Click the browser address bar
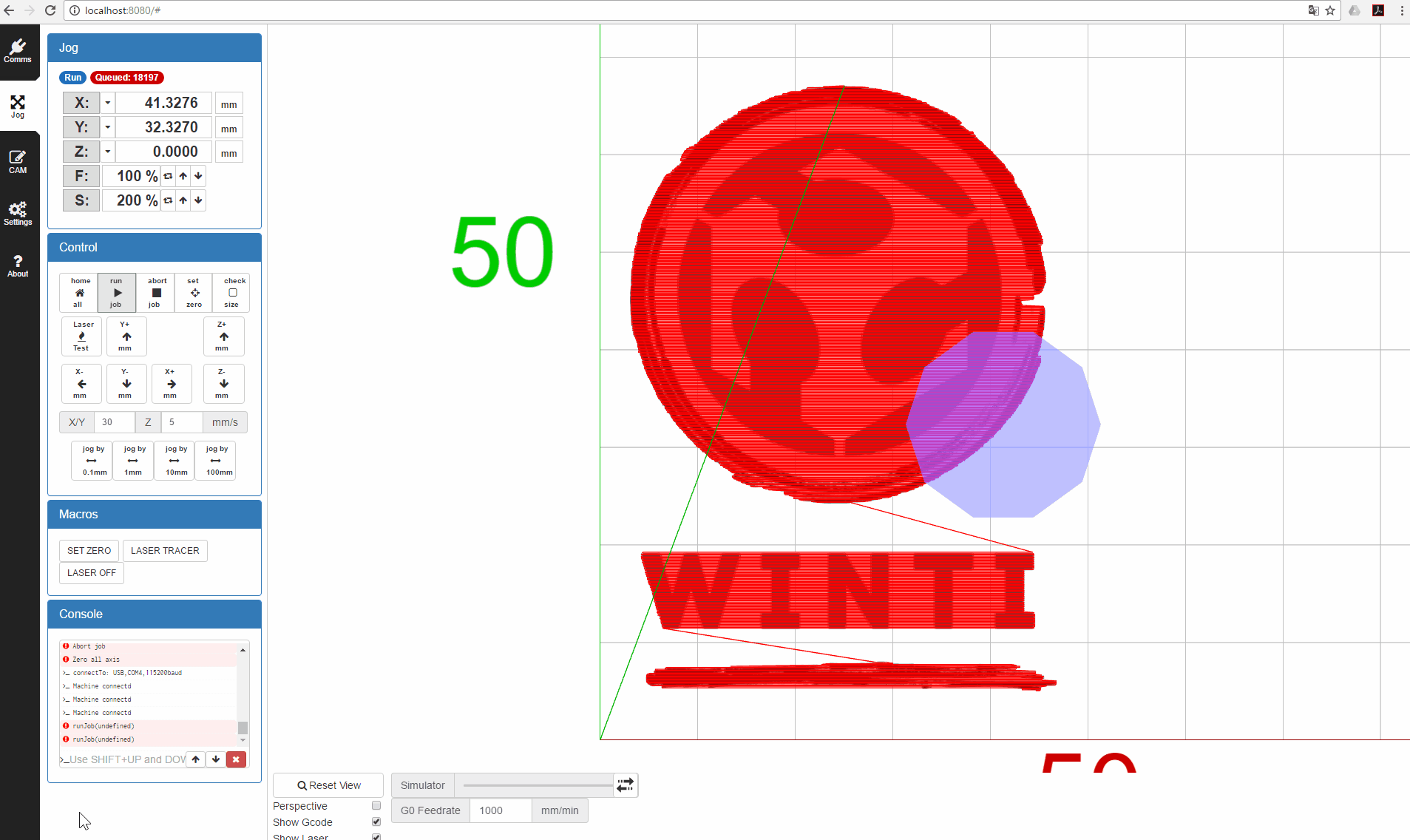Screen dimensions: 1410x840 [688, 10]
